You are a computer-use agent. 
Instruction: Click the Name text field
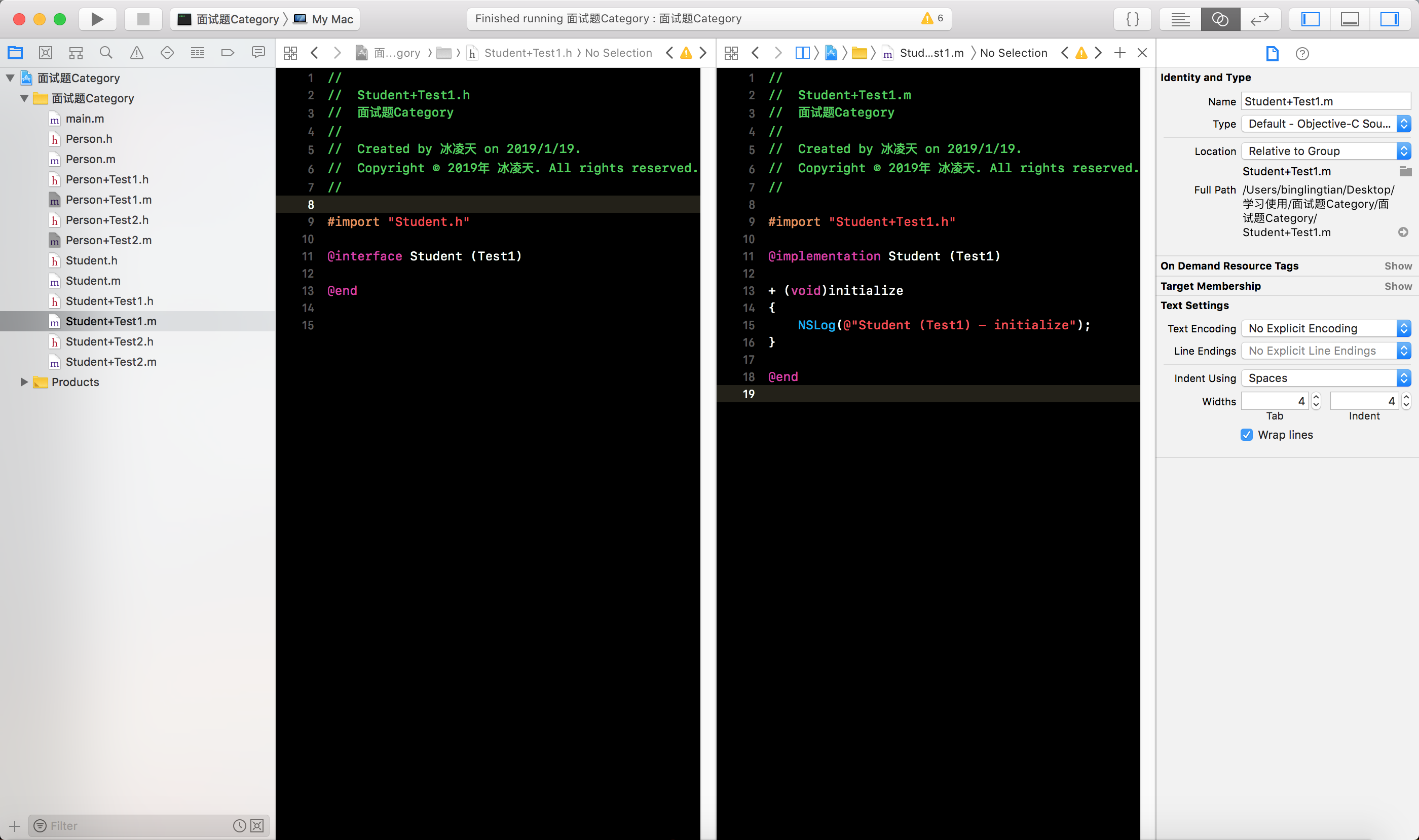(1325, 101)
